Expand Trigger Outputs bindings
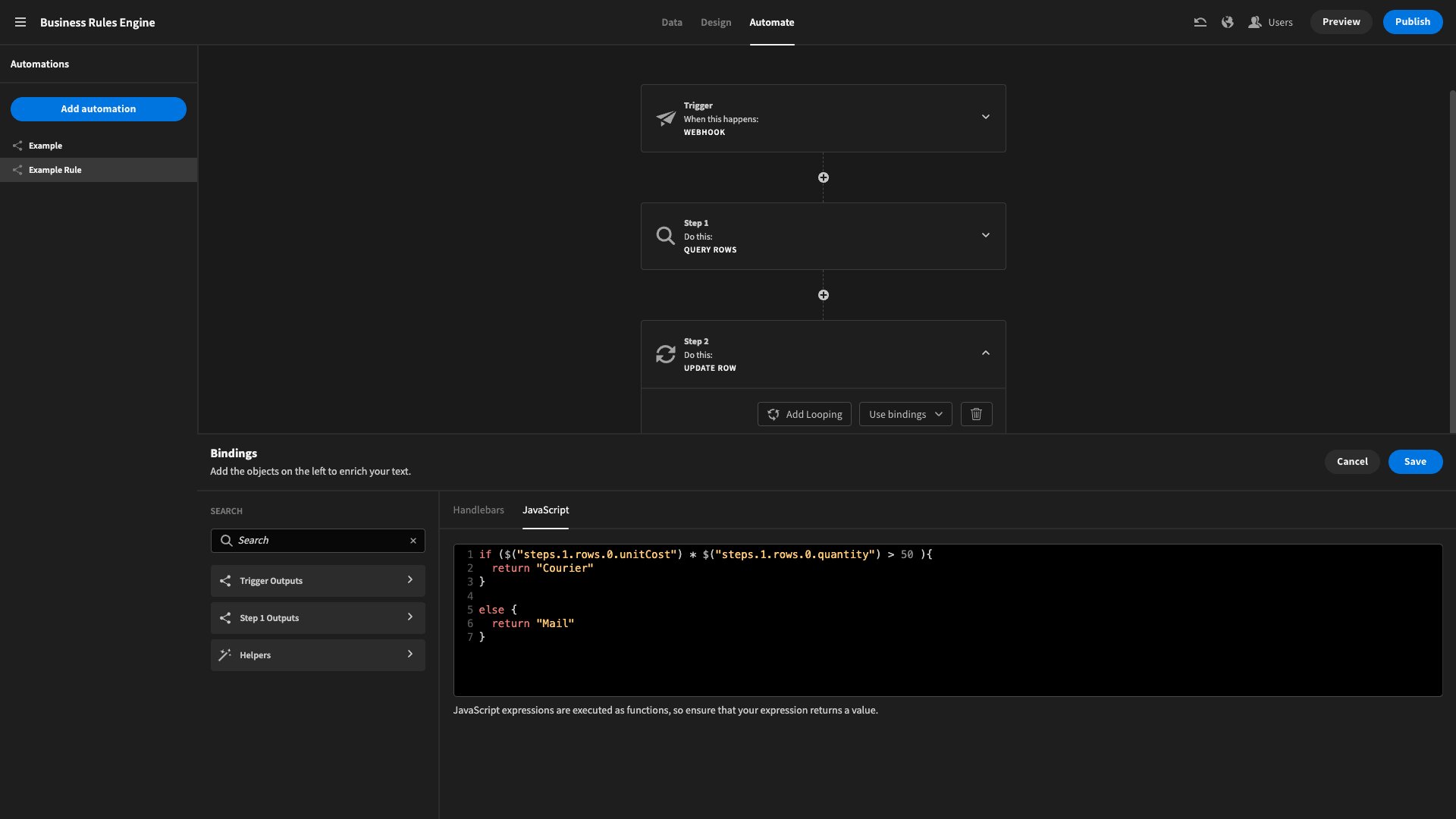This screenshot has height=819, width=1456. coord(318,581)
